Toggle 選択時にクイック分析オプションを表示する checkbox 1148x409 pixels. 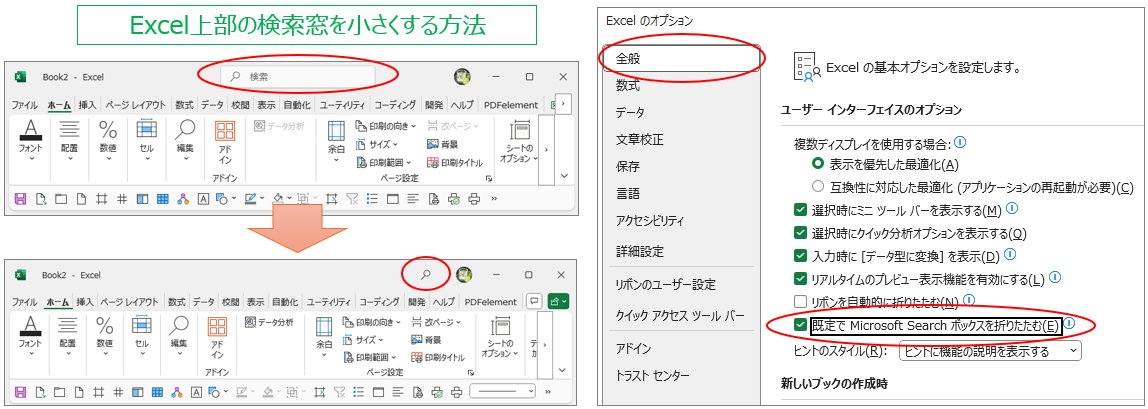tap(800, 233)
